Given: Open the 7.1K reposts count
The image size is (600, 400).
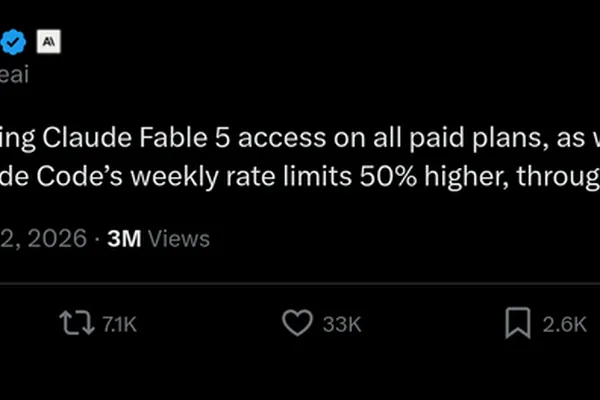Looking at the screenshot, I should click(119, 325).
